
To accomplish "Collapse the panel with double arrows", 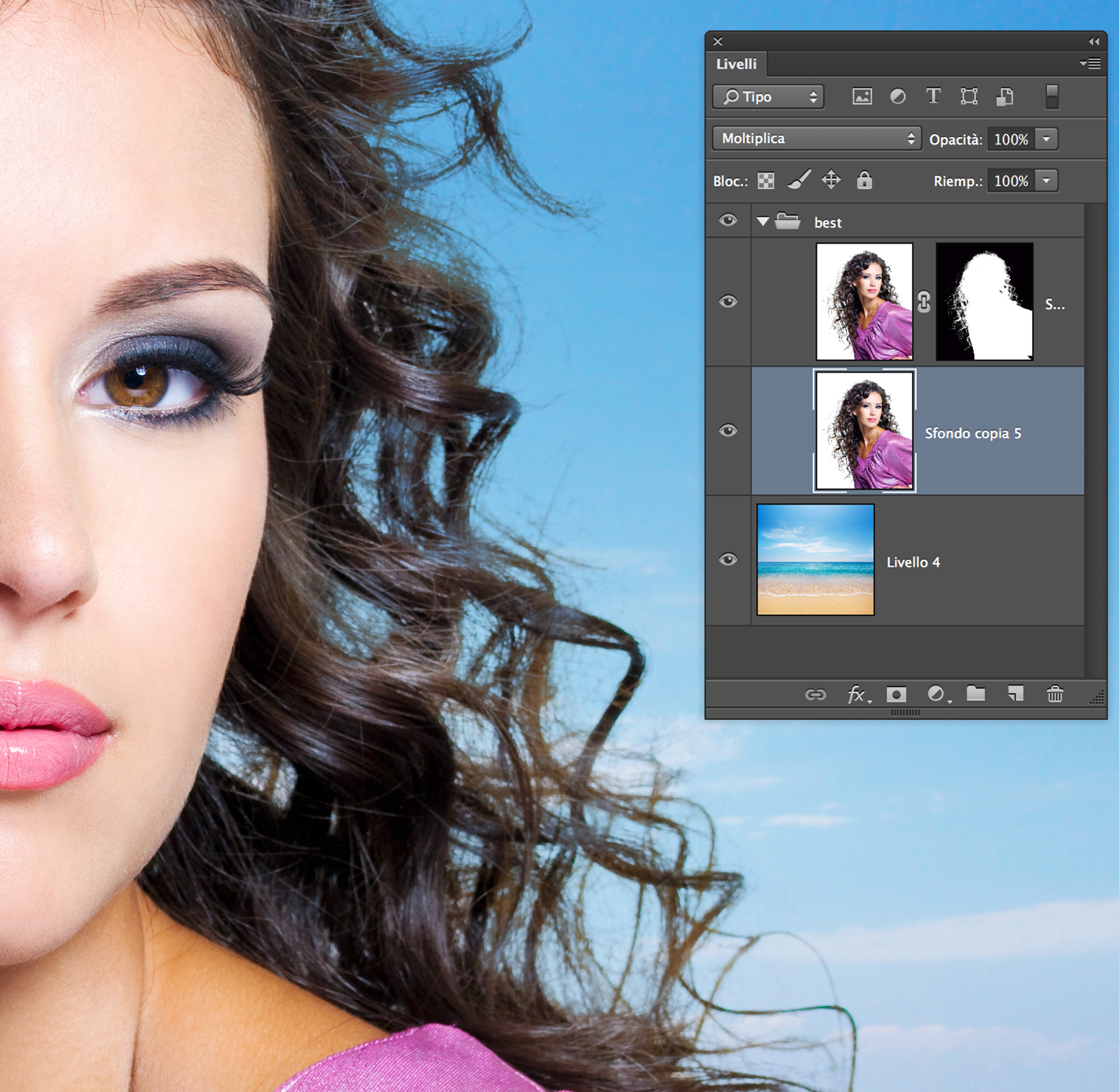I will pyautogui.click(x=1094, y=41).
